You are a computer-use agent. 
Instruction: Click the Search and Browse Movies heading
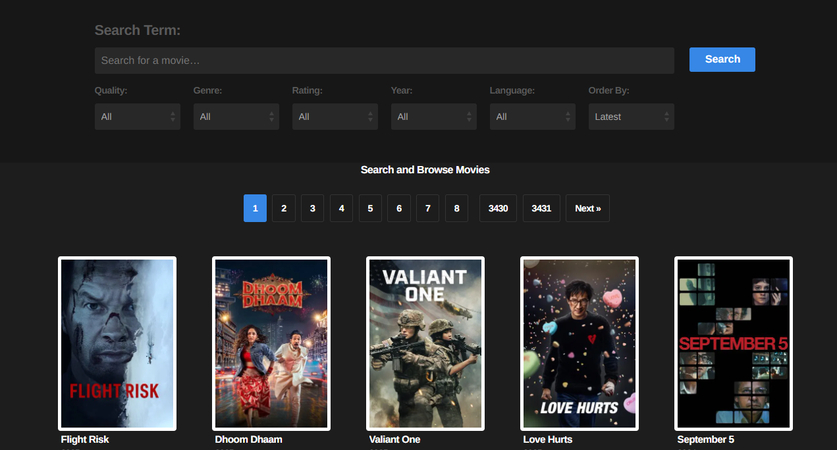pos(425,170)
